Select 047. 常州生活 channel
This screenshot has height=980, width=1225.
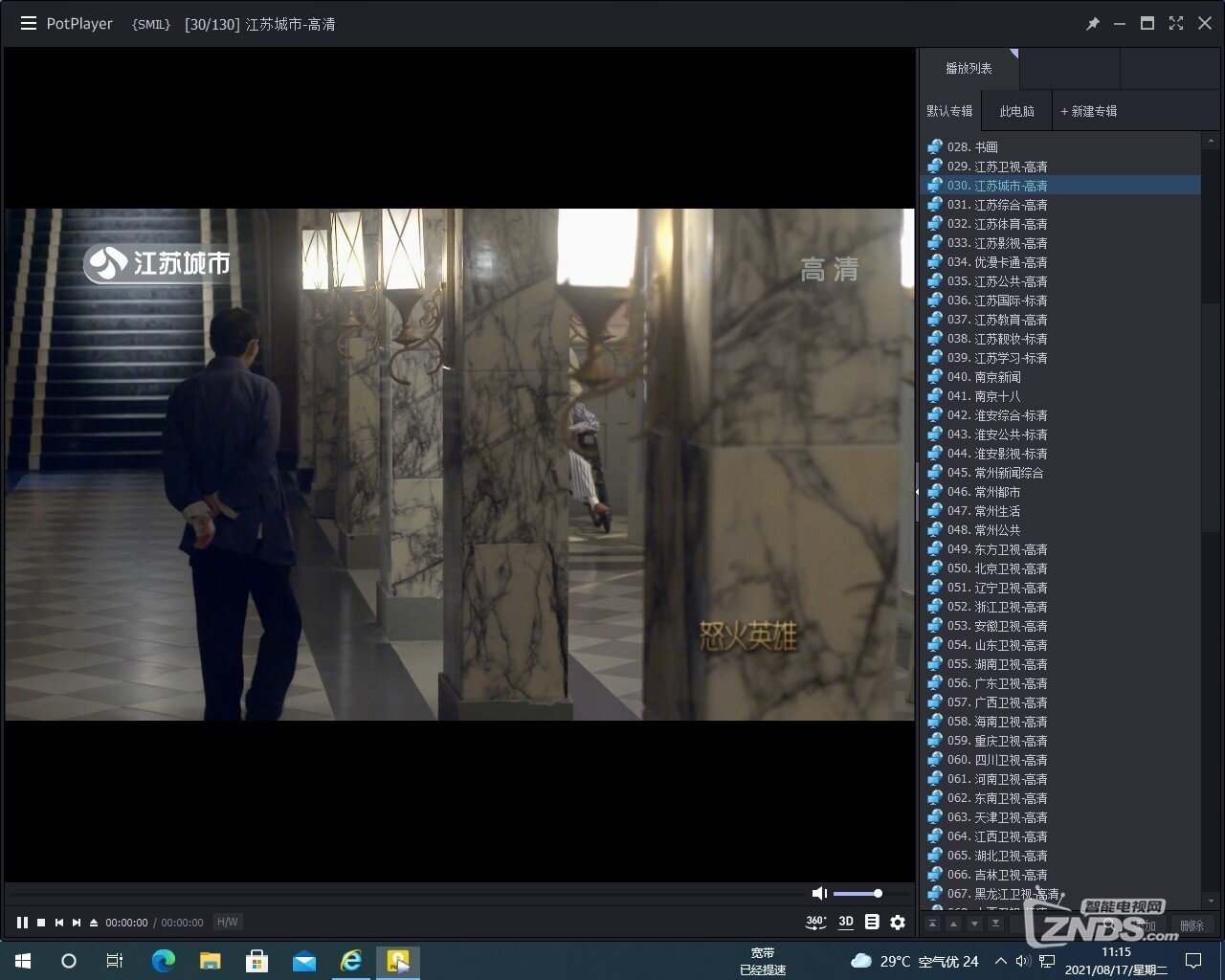pos(1060,511)
